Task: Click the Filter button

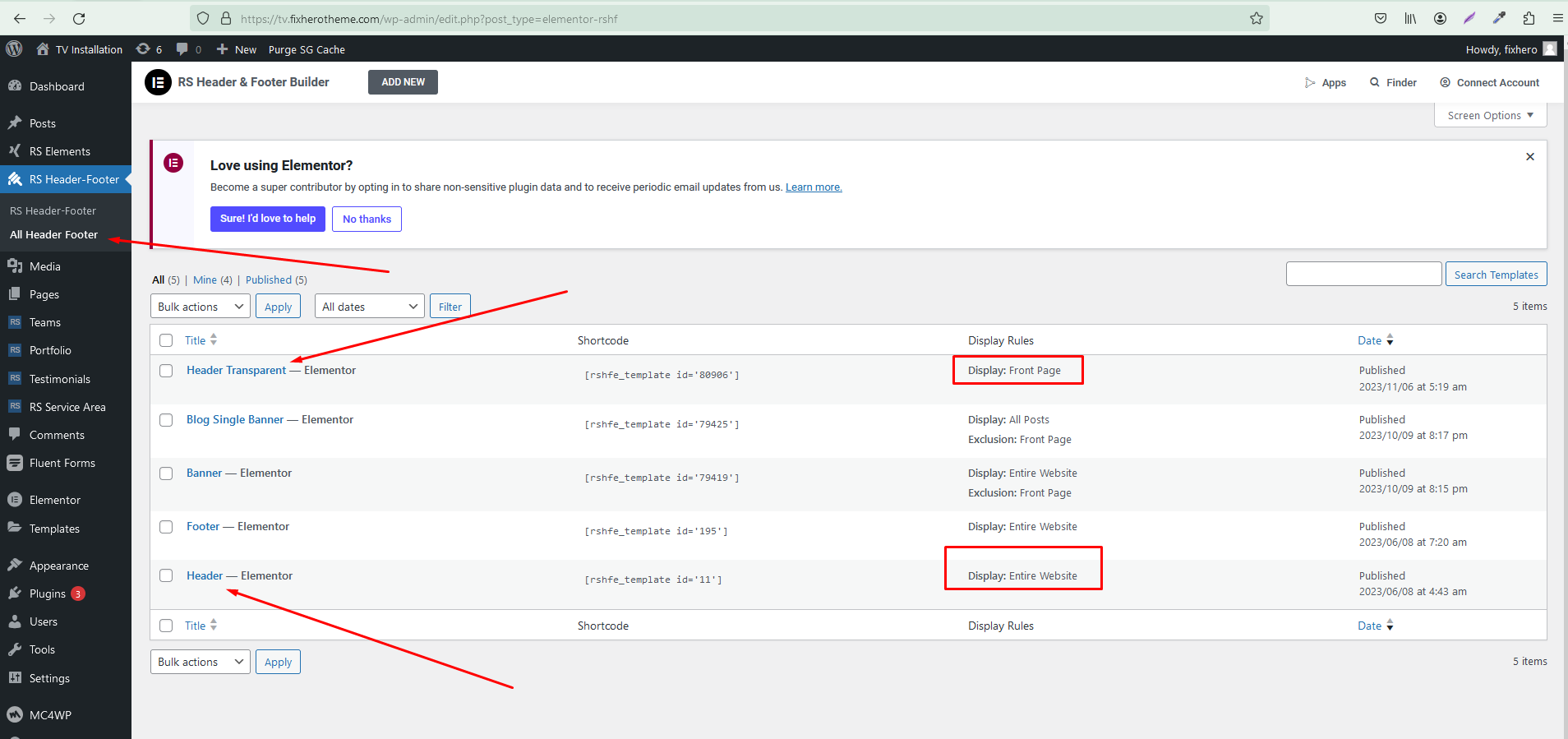Action: tap(450, 307)
